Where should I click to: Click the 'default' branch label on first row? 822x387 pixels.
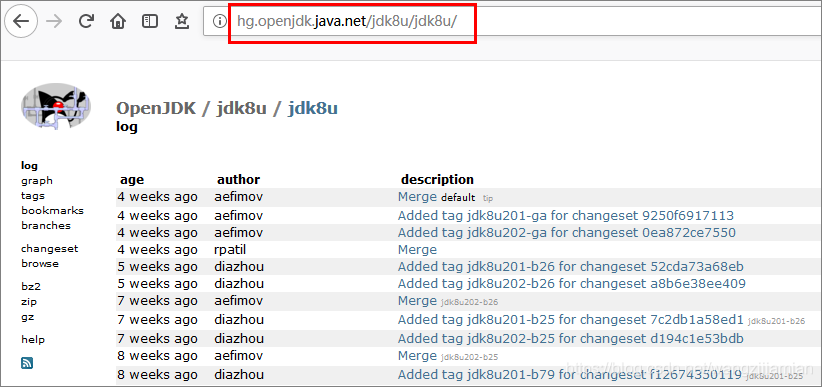tap(458, 198)
